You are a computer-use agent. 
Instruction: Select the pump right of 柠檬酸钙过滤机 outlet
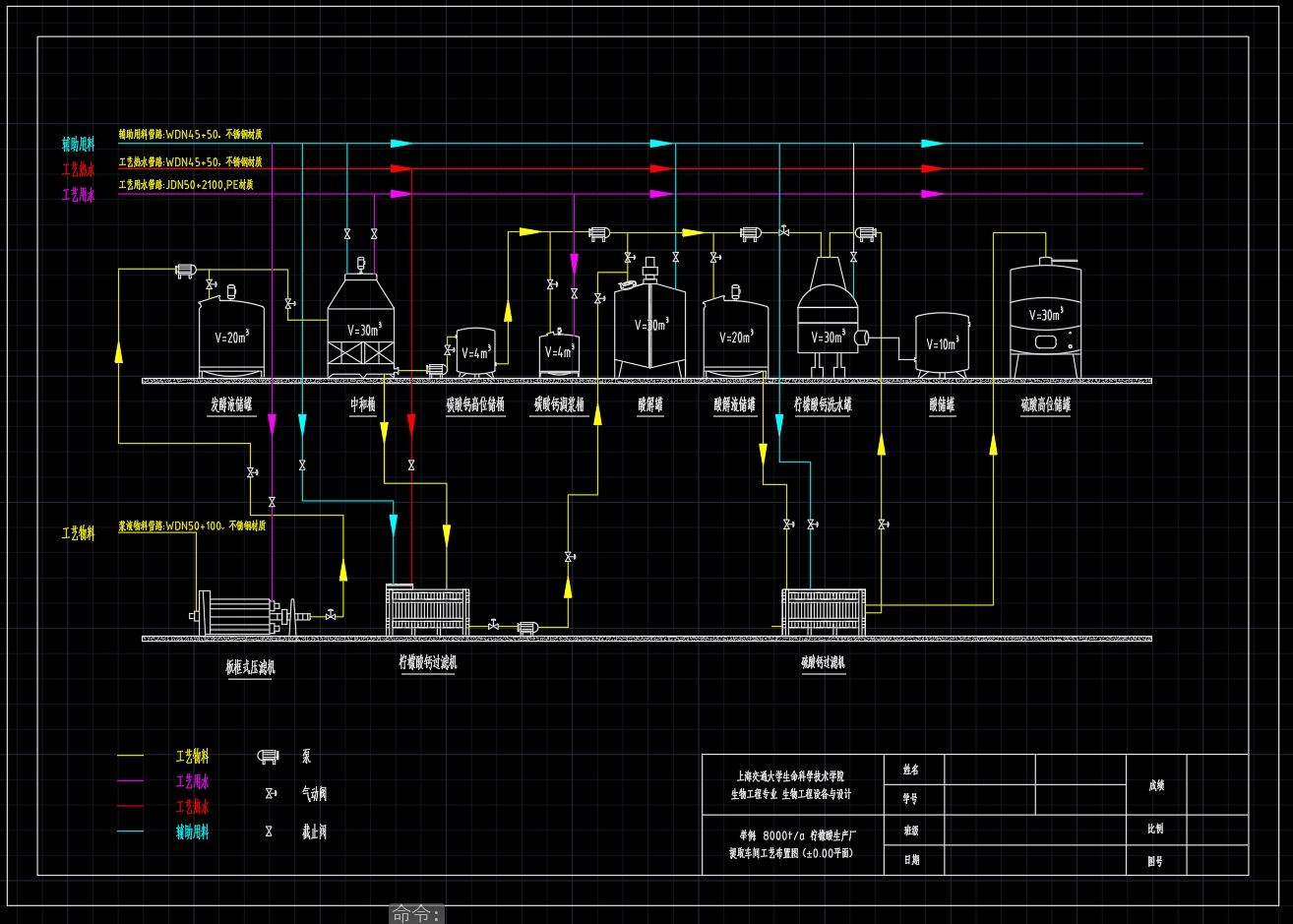pyautogui.click(x=527, y=628)
